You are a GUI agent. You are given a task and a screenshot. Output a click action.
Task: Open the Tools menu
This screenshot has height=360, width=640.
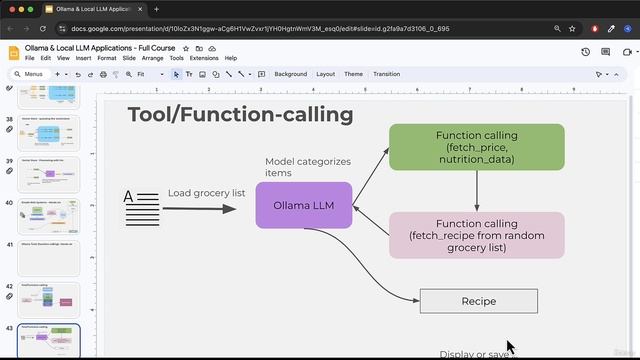[176, 58]
